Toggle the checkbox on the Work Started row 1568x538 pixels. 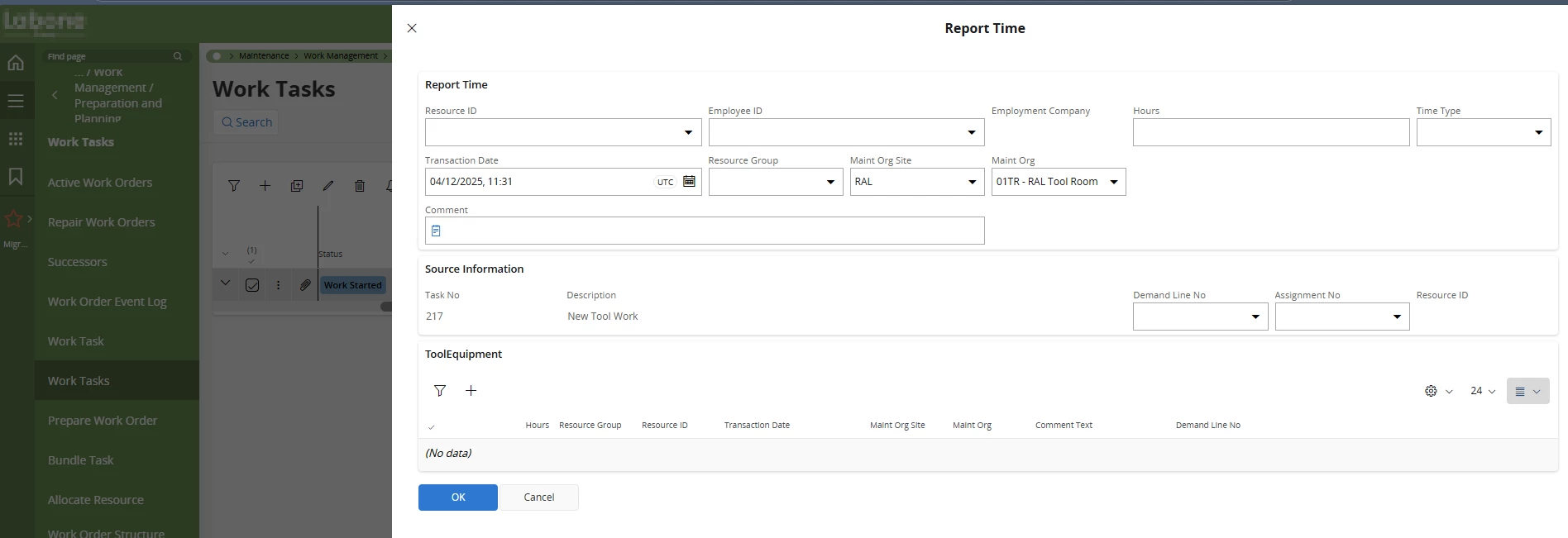252,285
